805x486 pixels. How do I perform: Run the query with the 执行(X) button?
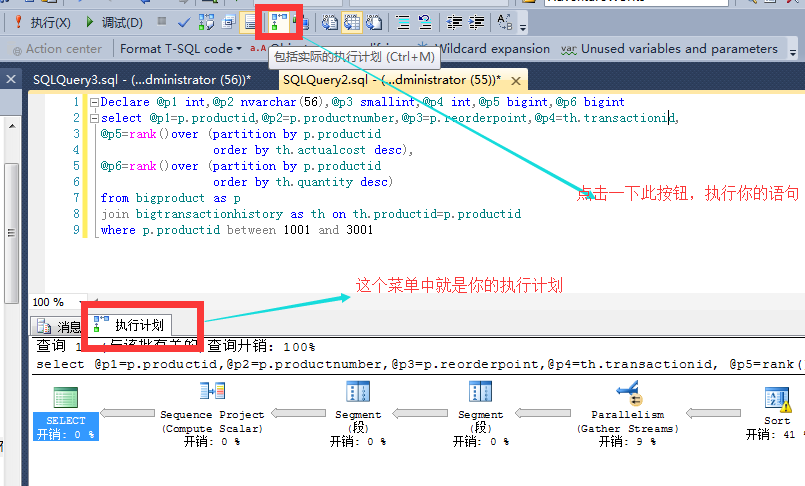point(43,22)
